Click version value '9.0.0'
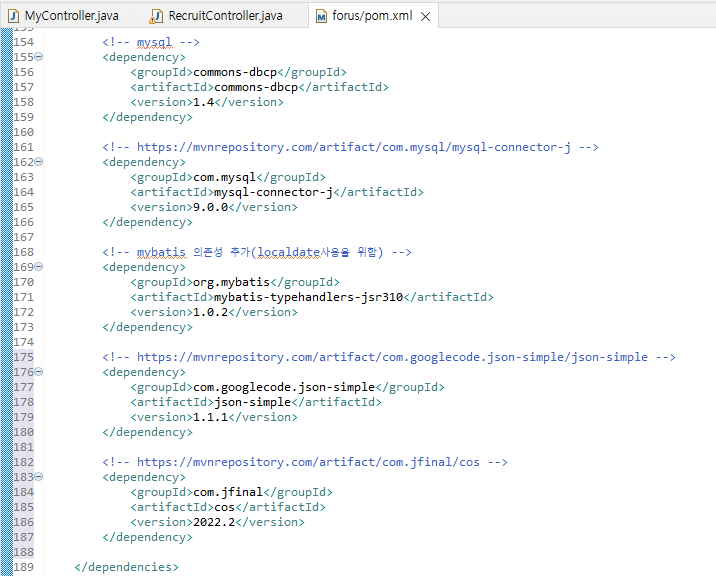 point(211,207)
